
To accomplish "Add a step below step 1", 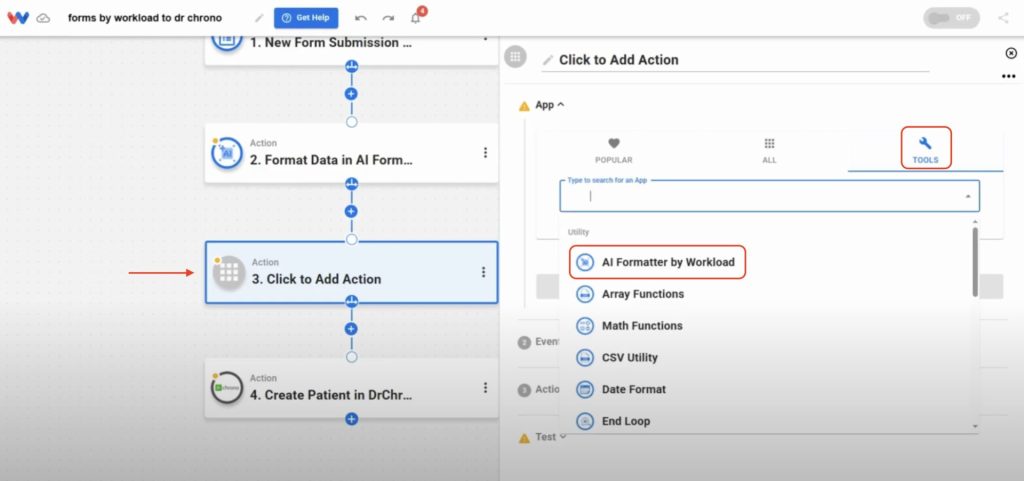I will [x=351, y=94].
